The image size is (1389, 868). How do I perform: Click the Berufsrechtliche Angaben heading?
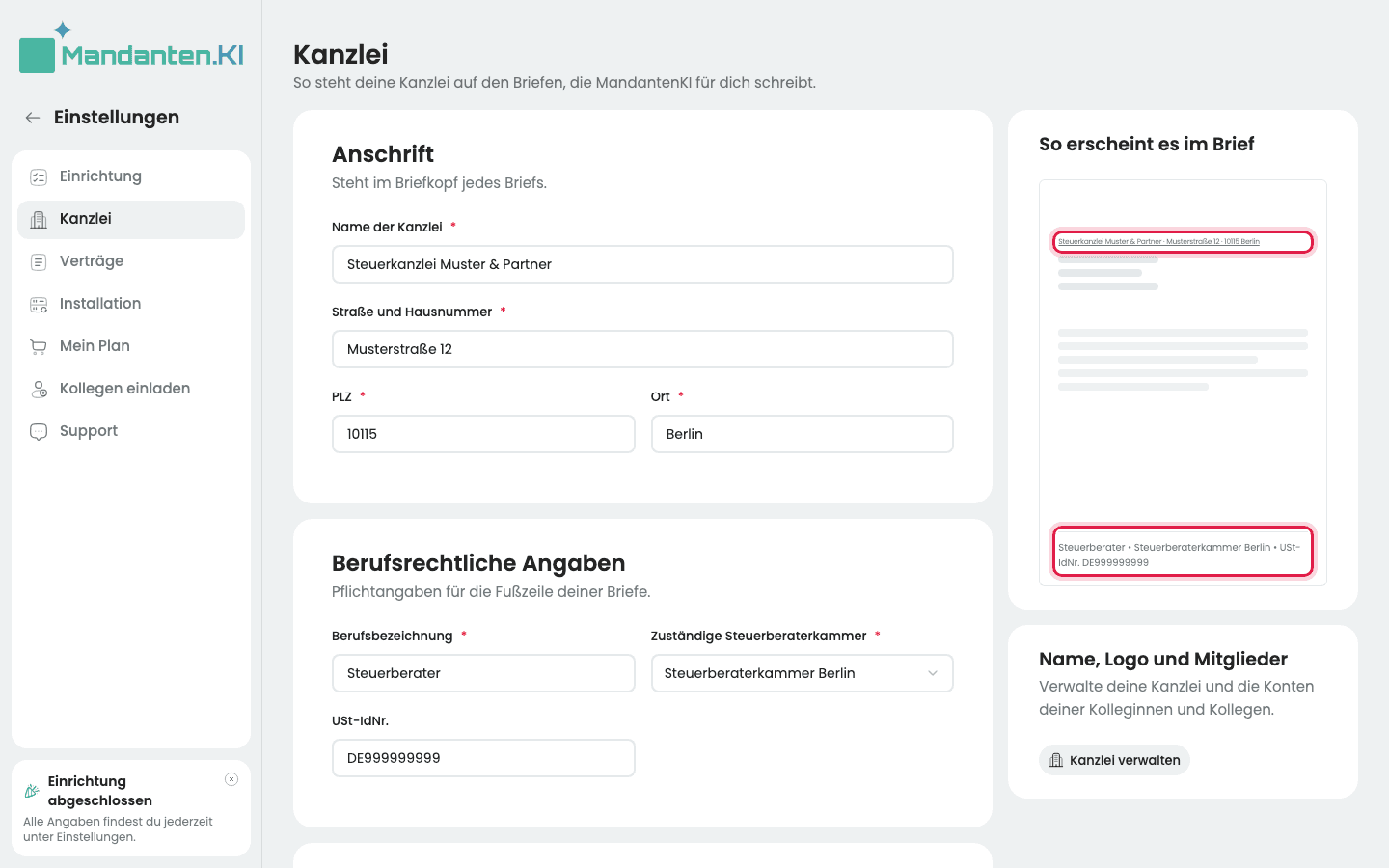[478, 563]
